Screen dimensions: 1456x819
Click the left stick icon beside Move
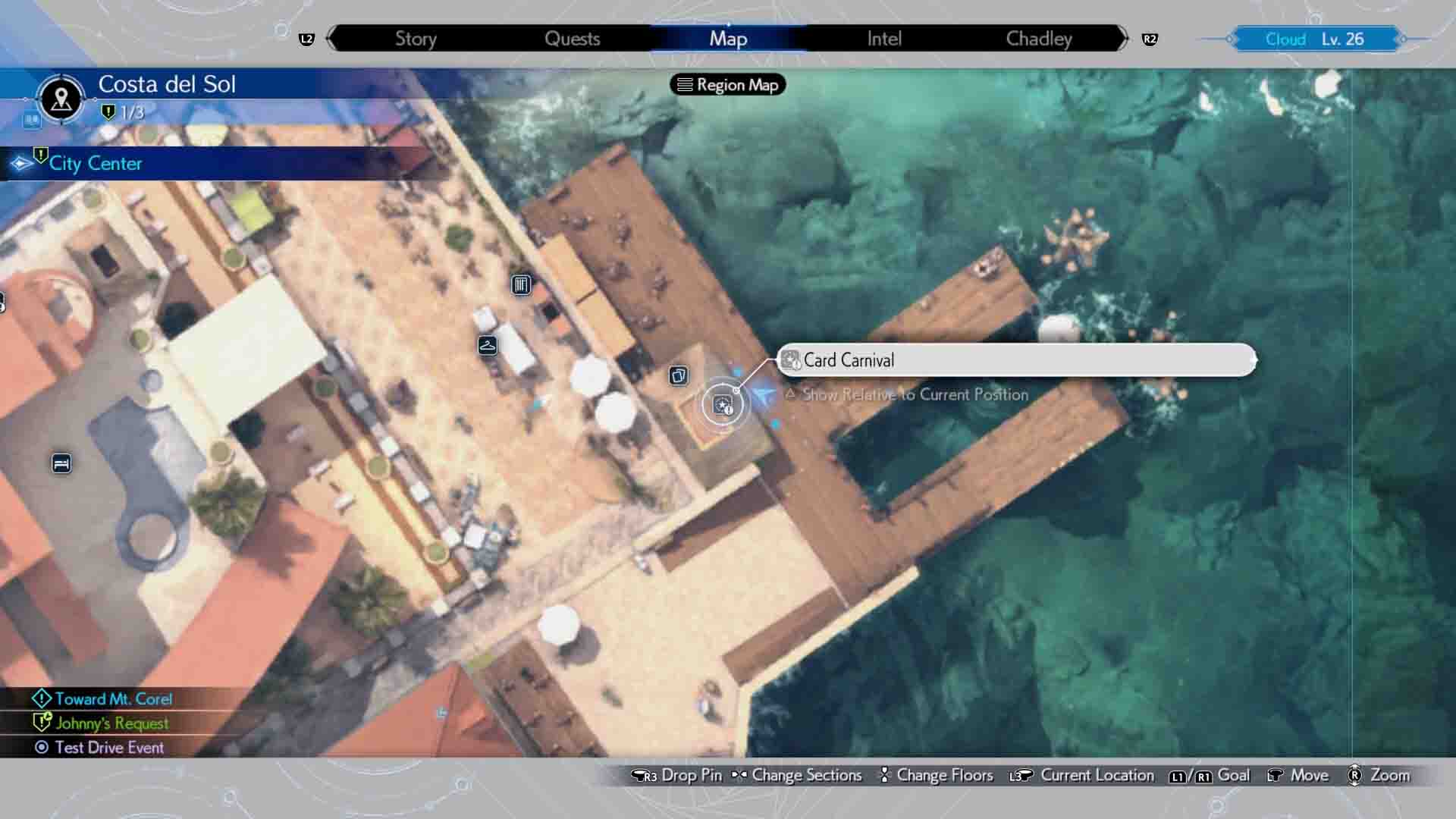coord(1275,775)
